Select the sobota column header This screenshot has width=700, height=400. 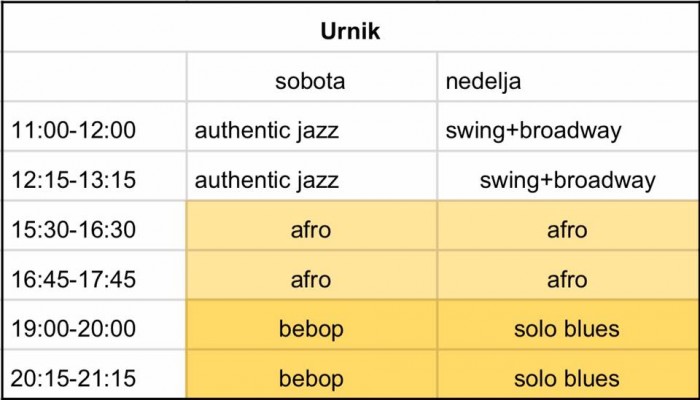312,77
